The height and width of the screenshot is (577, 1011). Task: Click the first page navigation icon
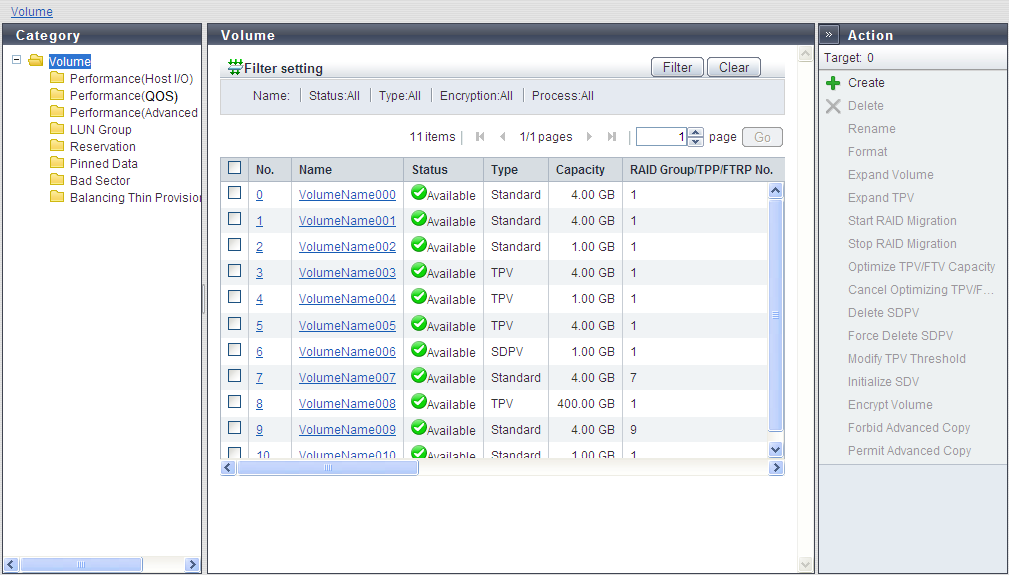tap(480, 137)
